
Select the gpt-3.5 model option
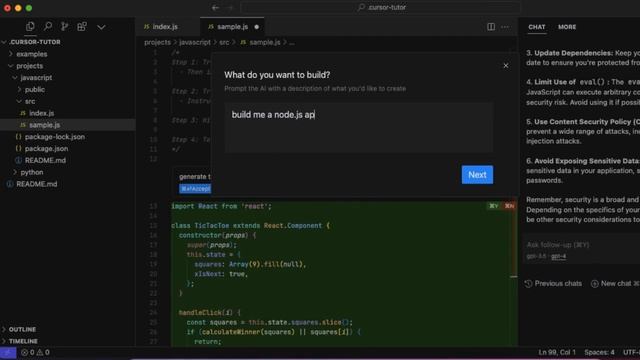click(x=536, y=256)
